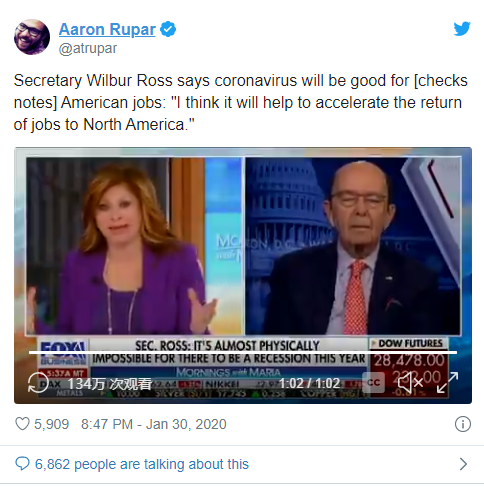Replay the video with circular arrow
This screenshot has height=489, width=484.
38,383
